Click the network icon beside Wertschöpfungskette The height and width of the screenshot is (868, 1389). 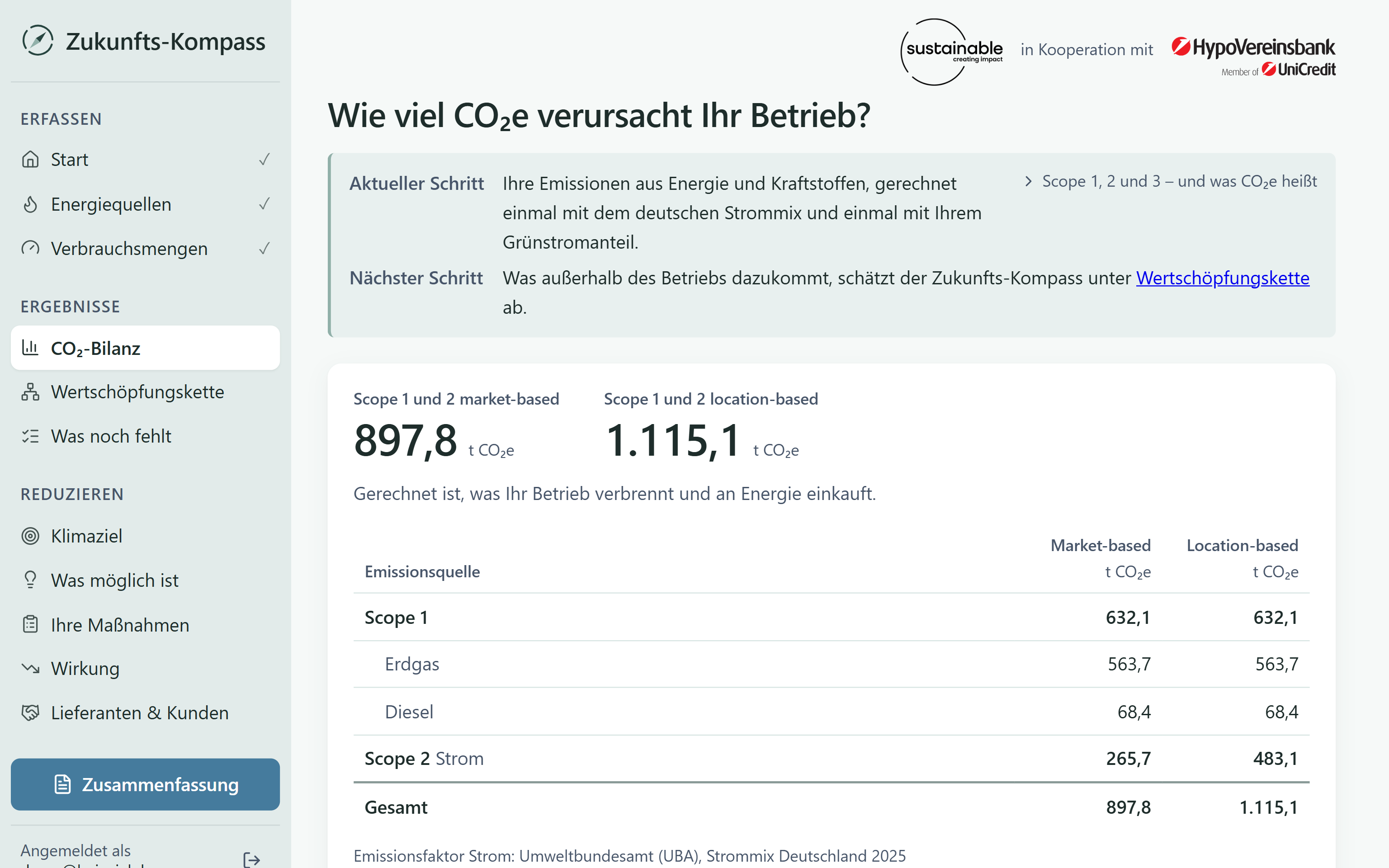[x=30, y=392]
